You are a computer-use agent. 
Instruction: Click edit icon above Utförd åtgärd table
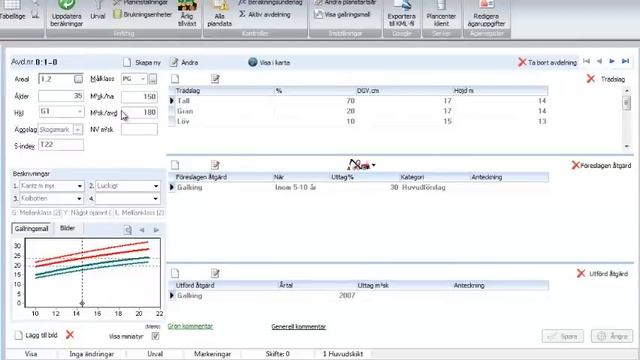215,273
